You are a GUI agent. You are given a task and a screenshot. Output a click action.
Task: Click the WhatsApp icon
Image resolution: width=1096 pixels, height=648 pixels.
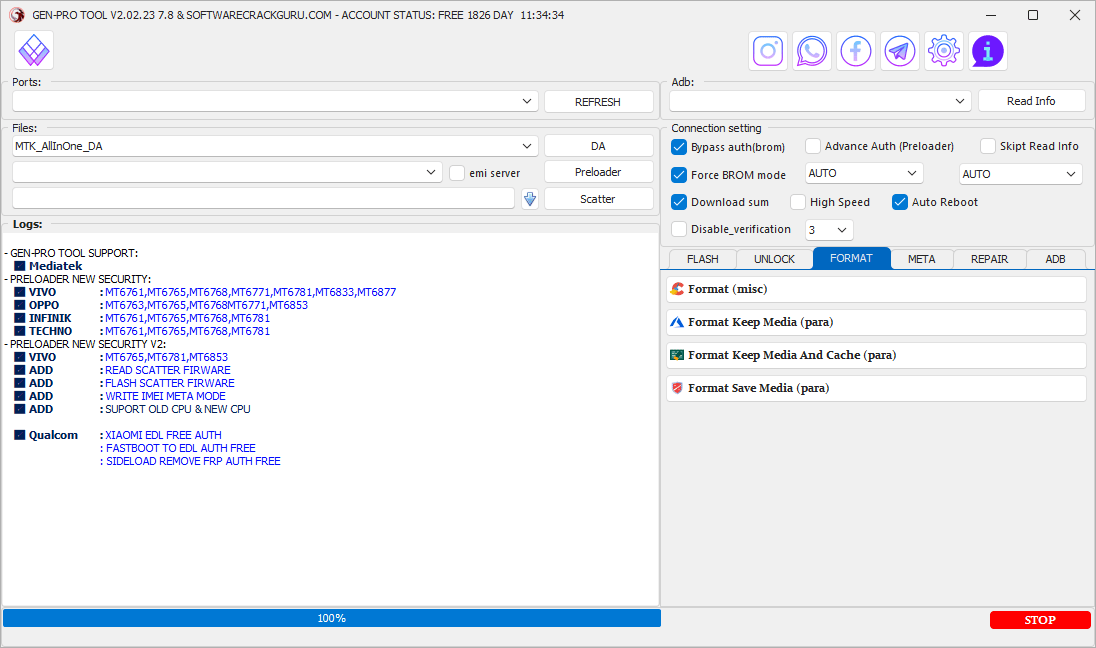(x=812, y=50)
